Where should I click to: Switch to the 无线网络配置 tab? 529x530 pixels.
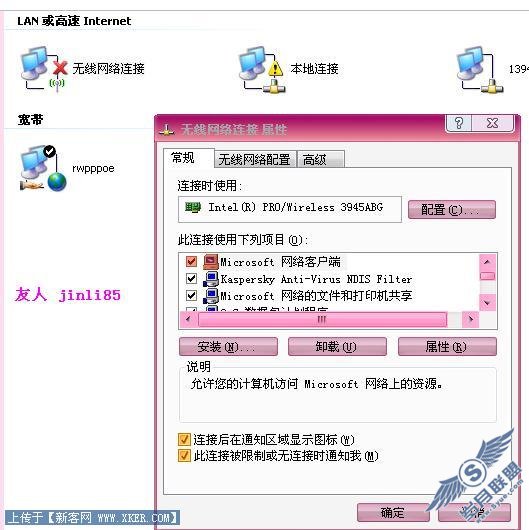tap(255, 160)
